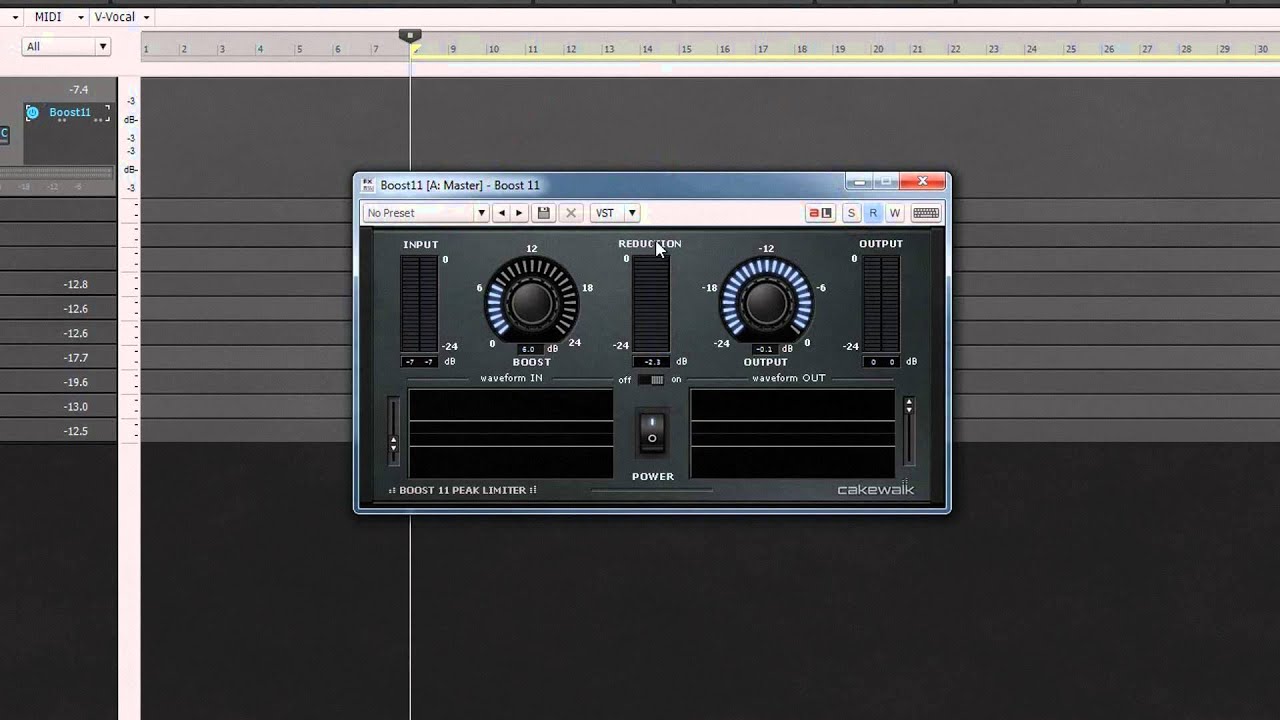
Task: Click the Input level readout -7 -7
Action: [x=419, y=362]
